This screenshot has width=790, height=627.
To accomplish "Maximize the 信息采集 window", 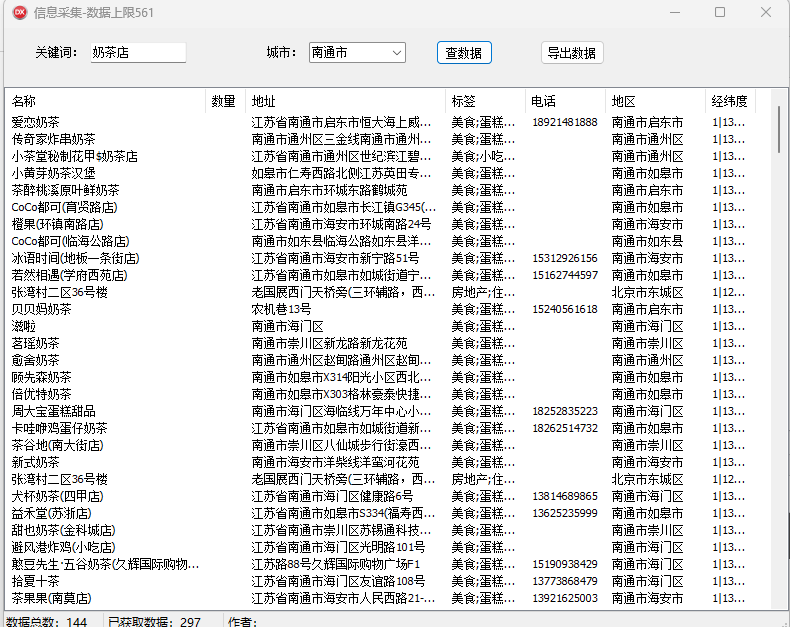I will pos(720,13).
